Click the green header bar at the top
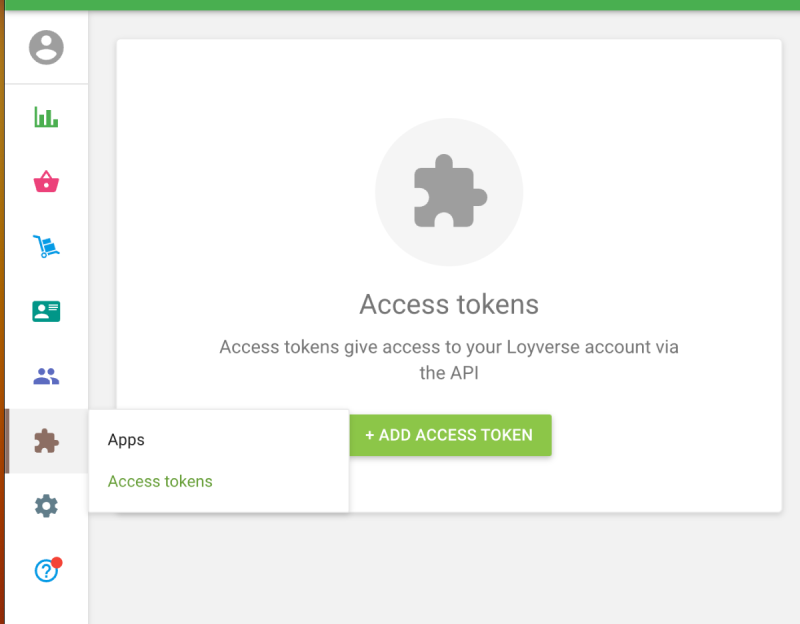 [x=400, y=5]
